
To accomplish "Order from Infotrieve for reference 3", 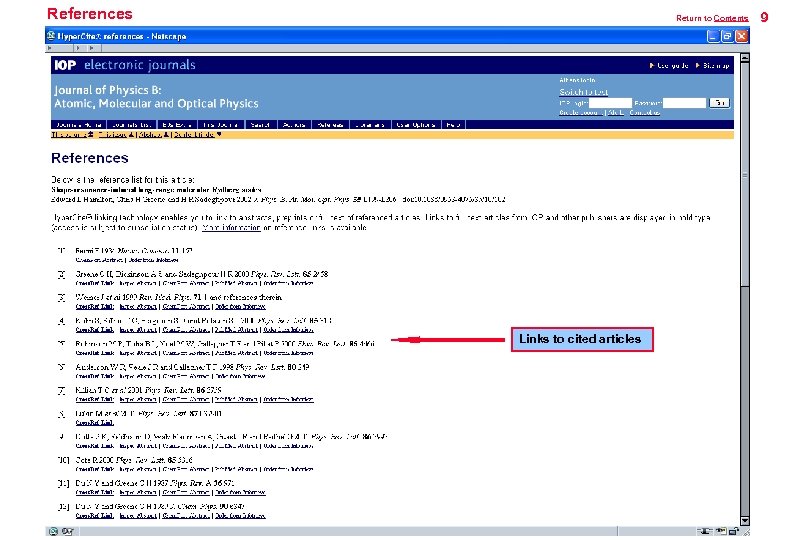I will pyautogui.click(x=241, y=306).
